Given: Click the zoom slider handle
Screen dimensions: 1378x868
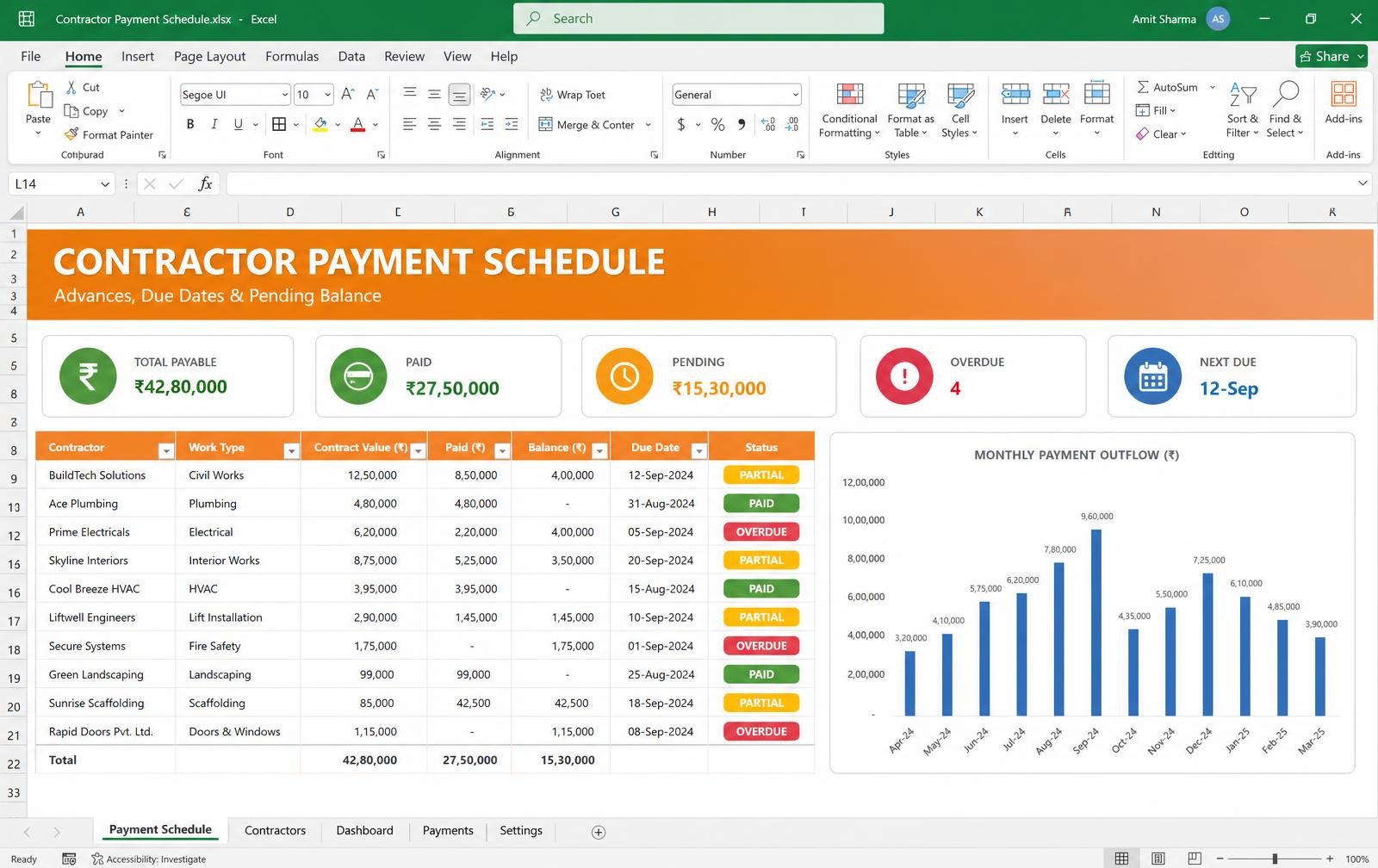Looking at the screenshot, I should (1275, 859).
